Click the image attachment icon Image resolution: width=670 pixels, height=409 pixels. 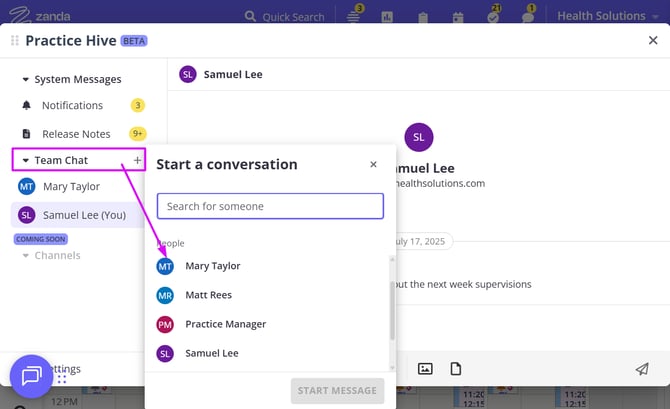(x=425, y=369)
